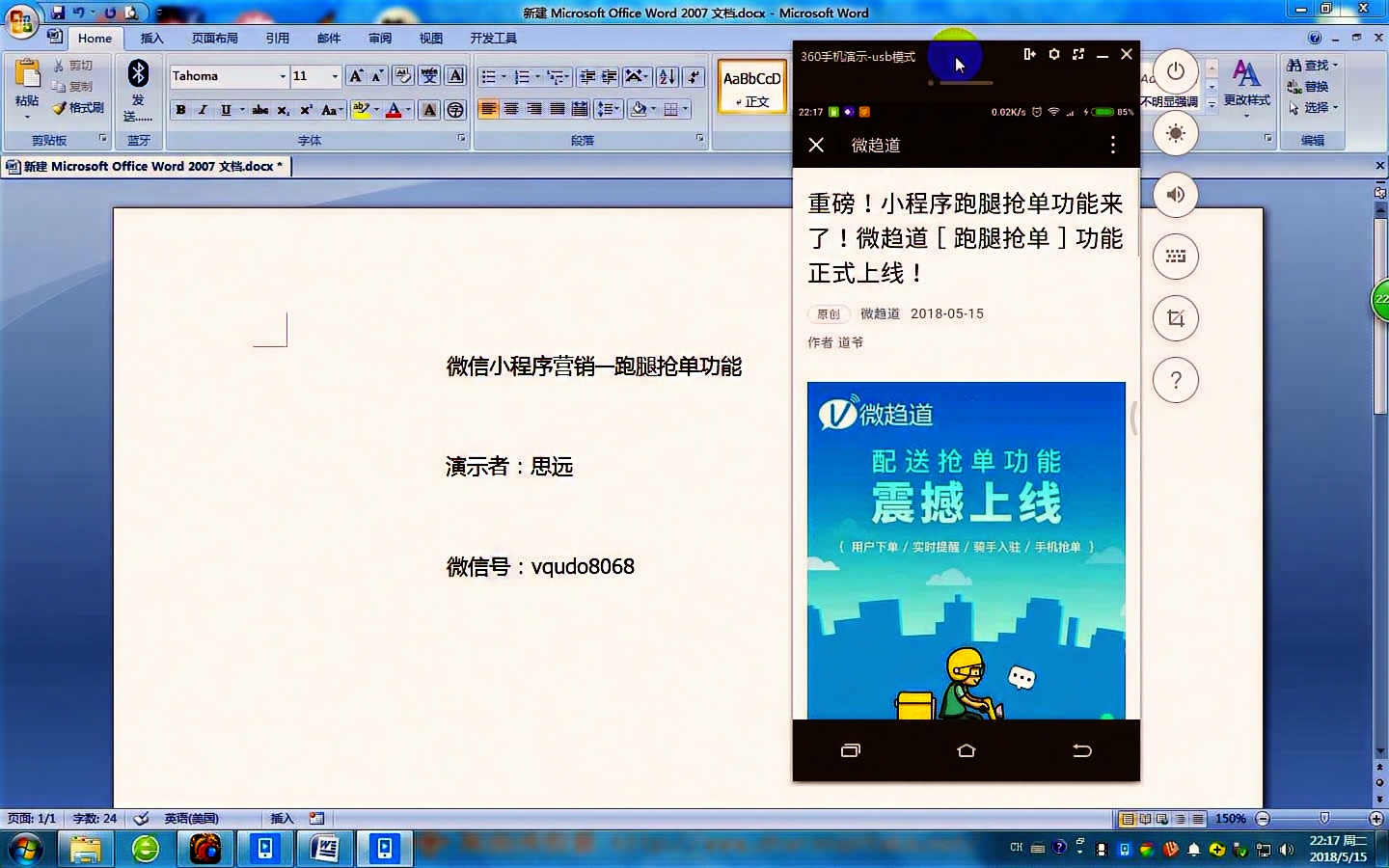The width and height of the screenshot is (1389, 868).
Task: Click Clear Formatting icon
Action: pos(403,76)
